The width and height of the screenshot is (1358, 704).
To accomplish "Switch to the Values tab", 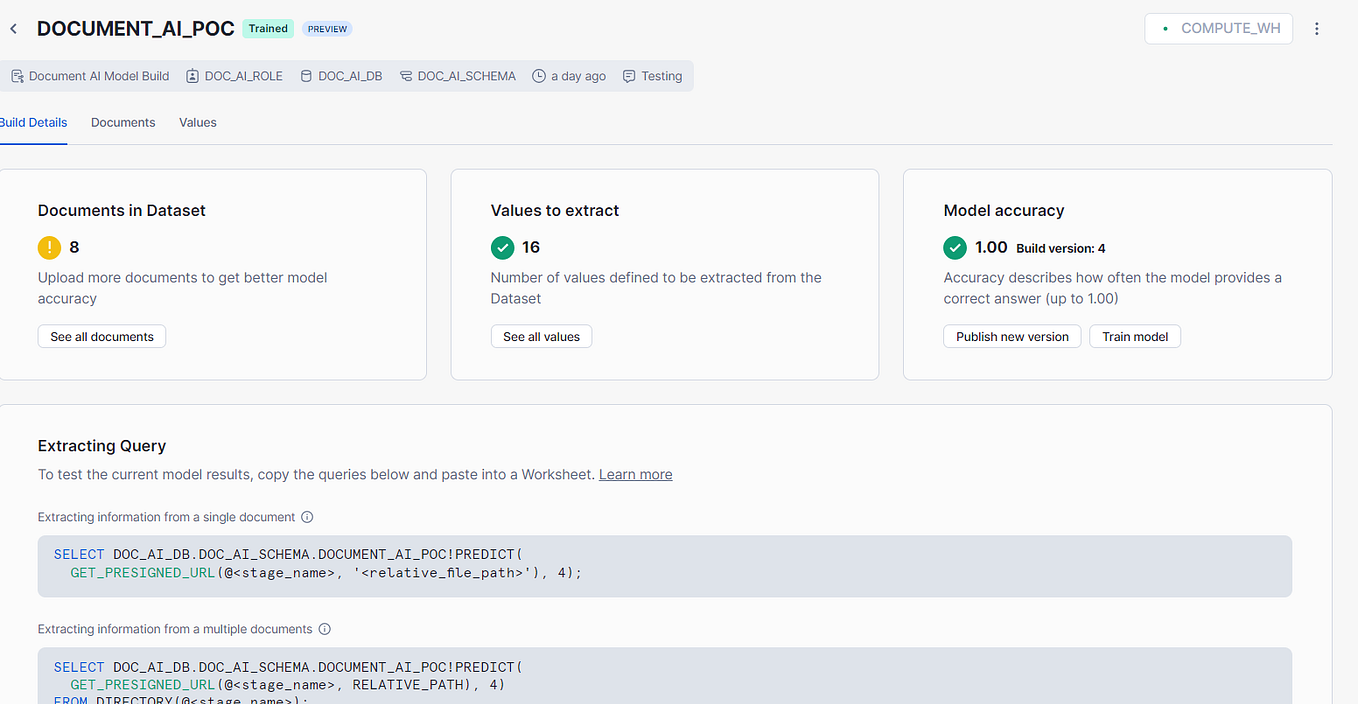I will pyautogui.click(x=197, y=122).
